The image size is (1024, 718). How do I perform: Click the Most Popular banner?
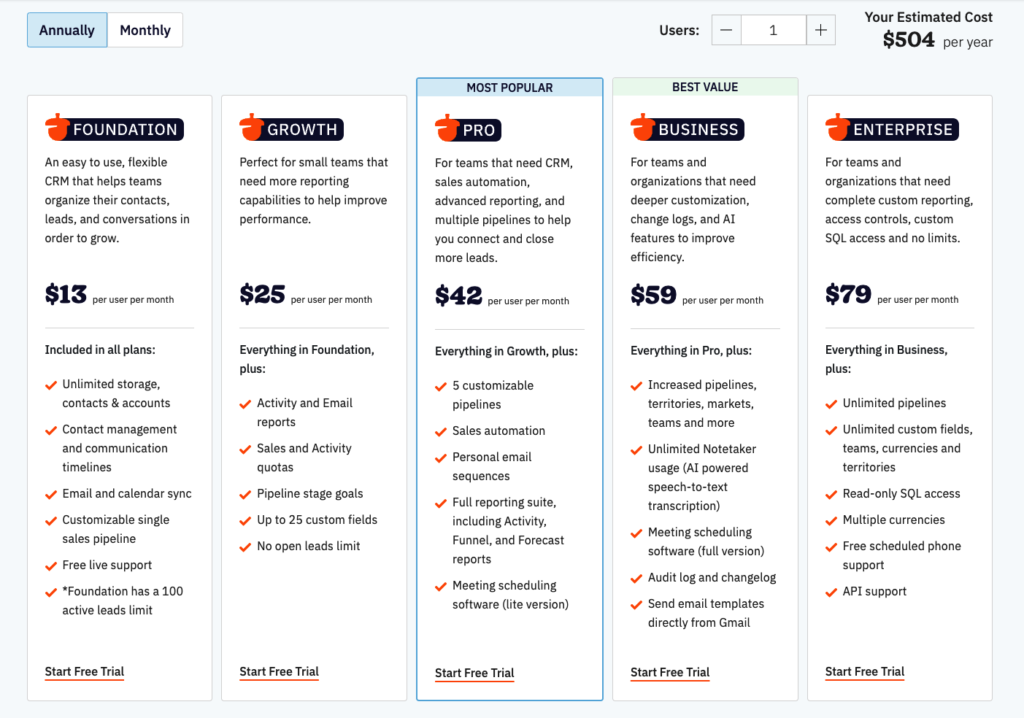coord(510,88)
